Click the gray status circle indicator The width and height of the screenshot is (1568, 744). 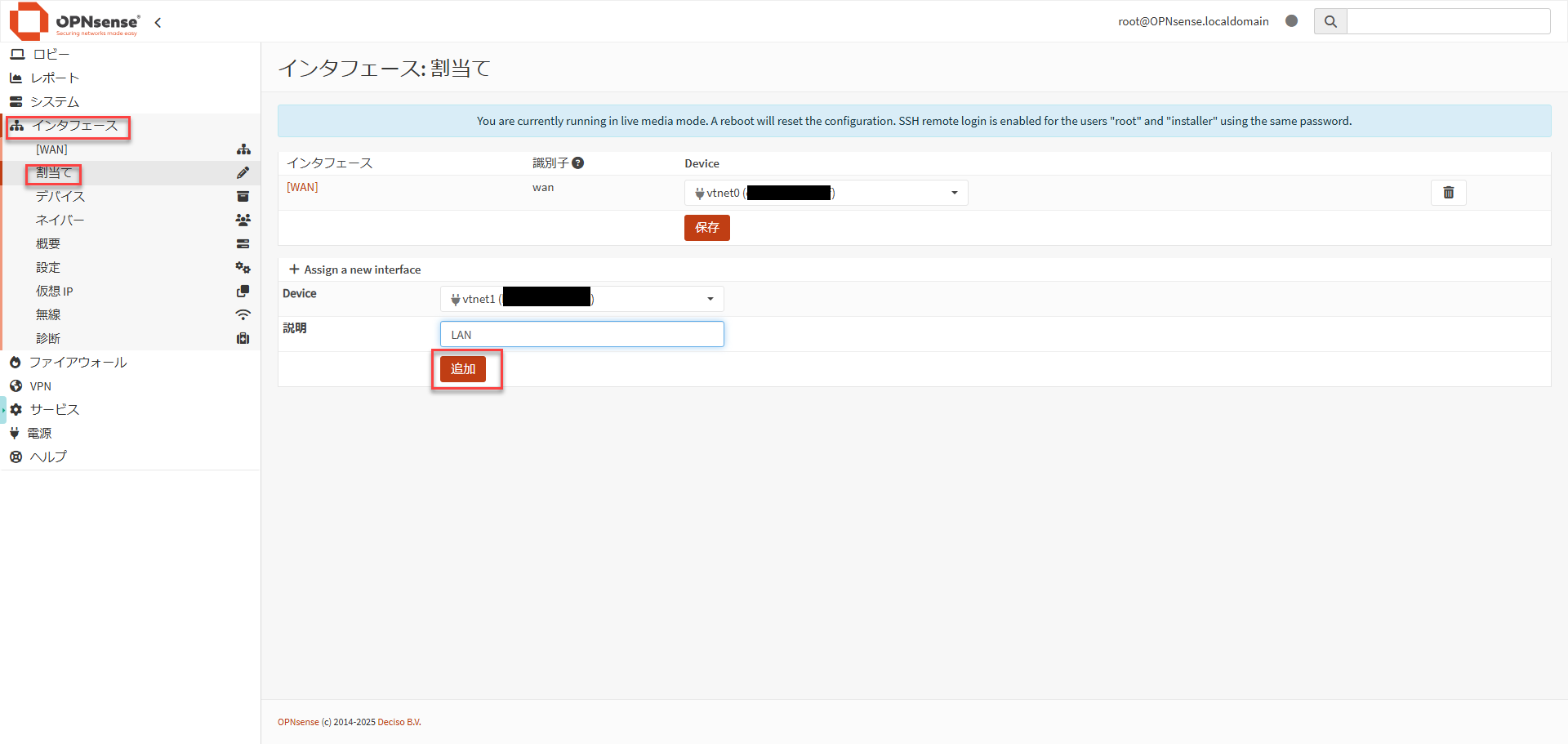pyautogui.click(x=1291, y=21)
